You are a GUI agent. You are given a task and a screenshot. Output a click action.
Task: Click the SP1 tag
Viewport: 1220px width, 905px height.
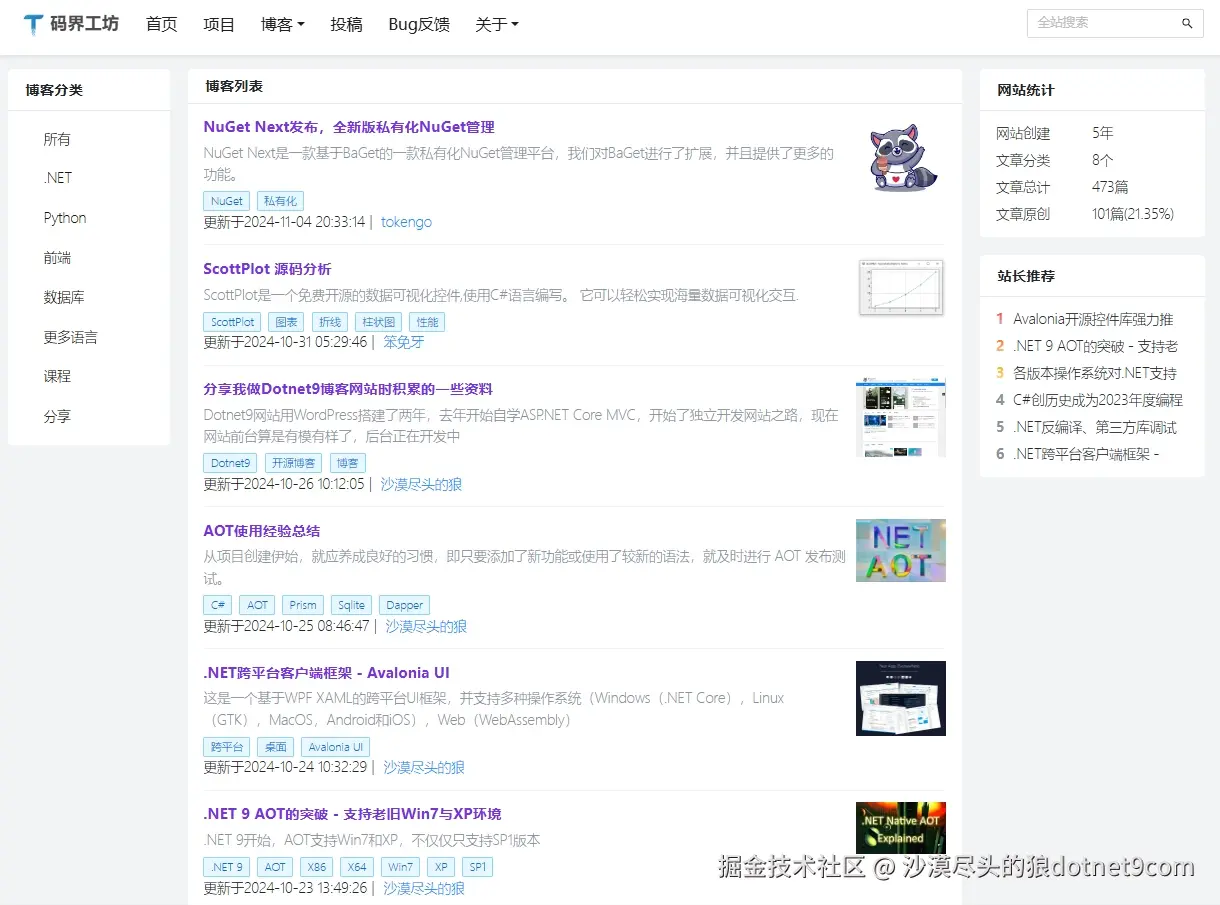[477, 867]
